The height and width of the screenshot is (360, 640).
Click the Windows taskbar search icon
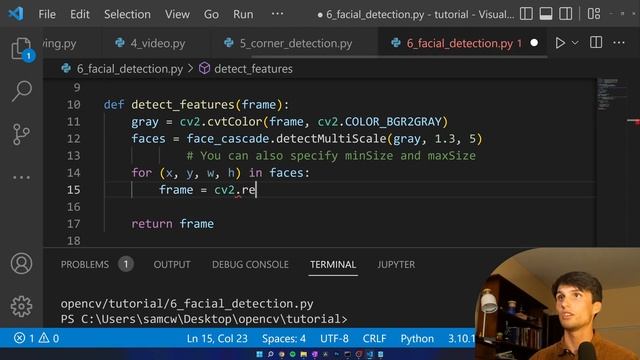pyautogui.click(x=270, y=354)
